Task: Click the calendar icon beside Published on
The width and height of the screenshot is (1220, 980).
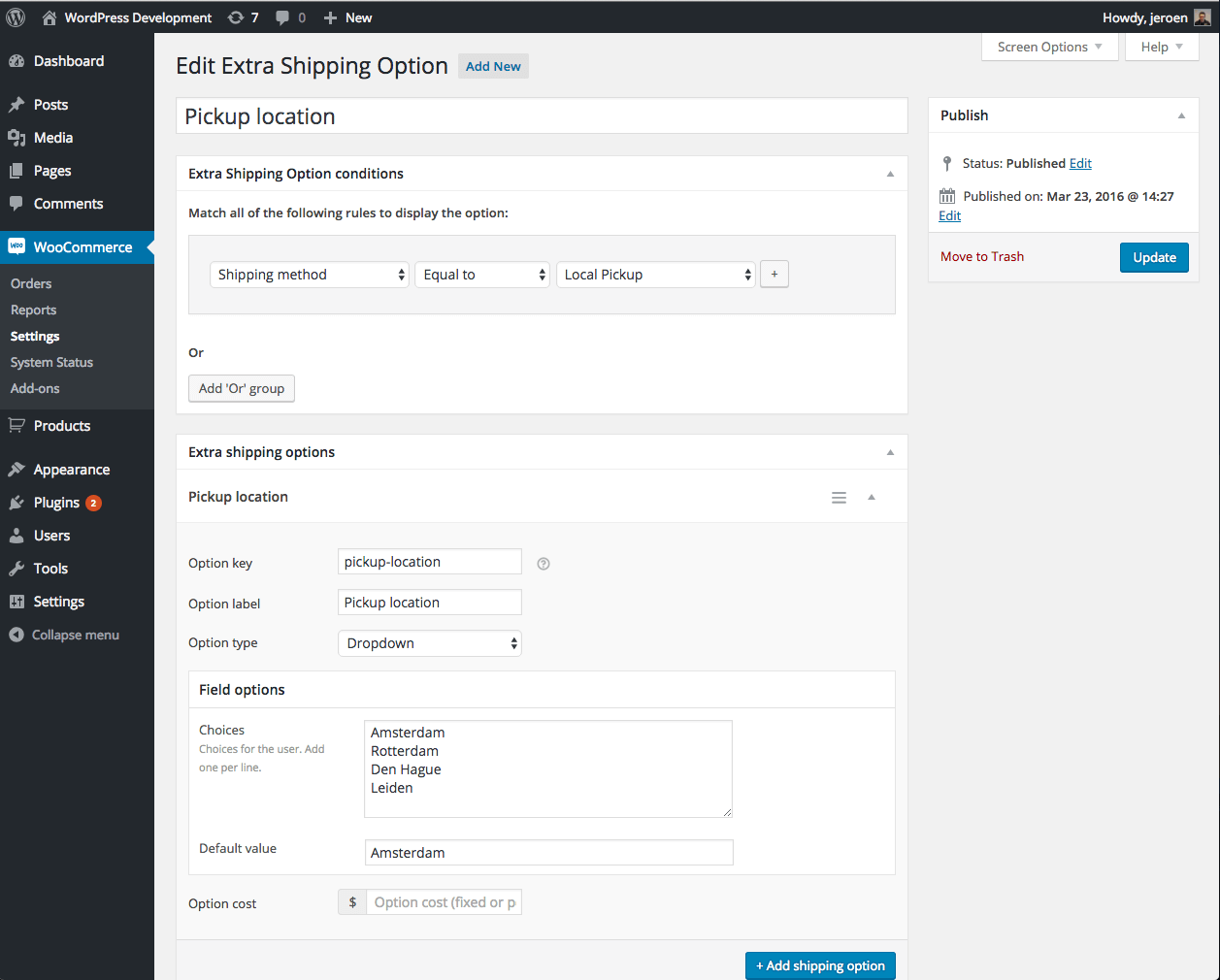Action: point(947,196)
